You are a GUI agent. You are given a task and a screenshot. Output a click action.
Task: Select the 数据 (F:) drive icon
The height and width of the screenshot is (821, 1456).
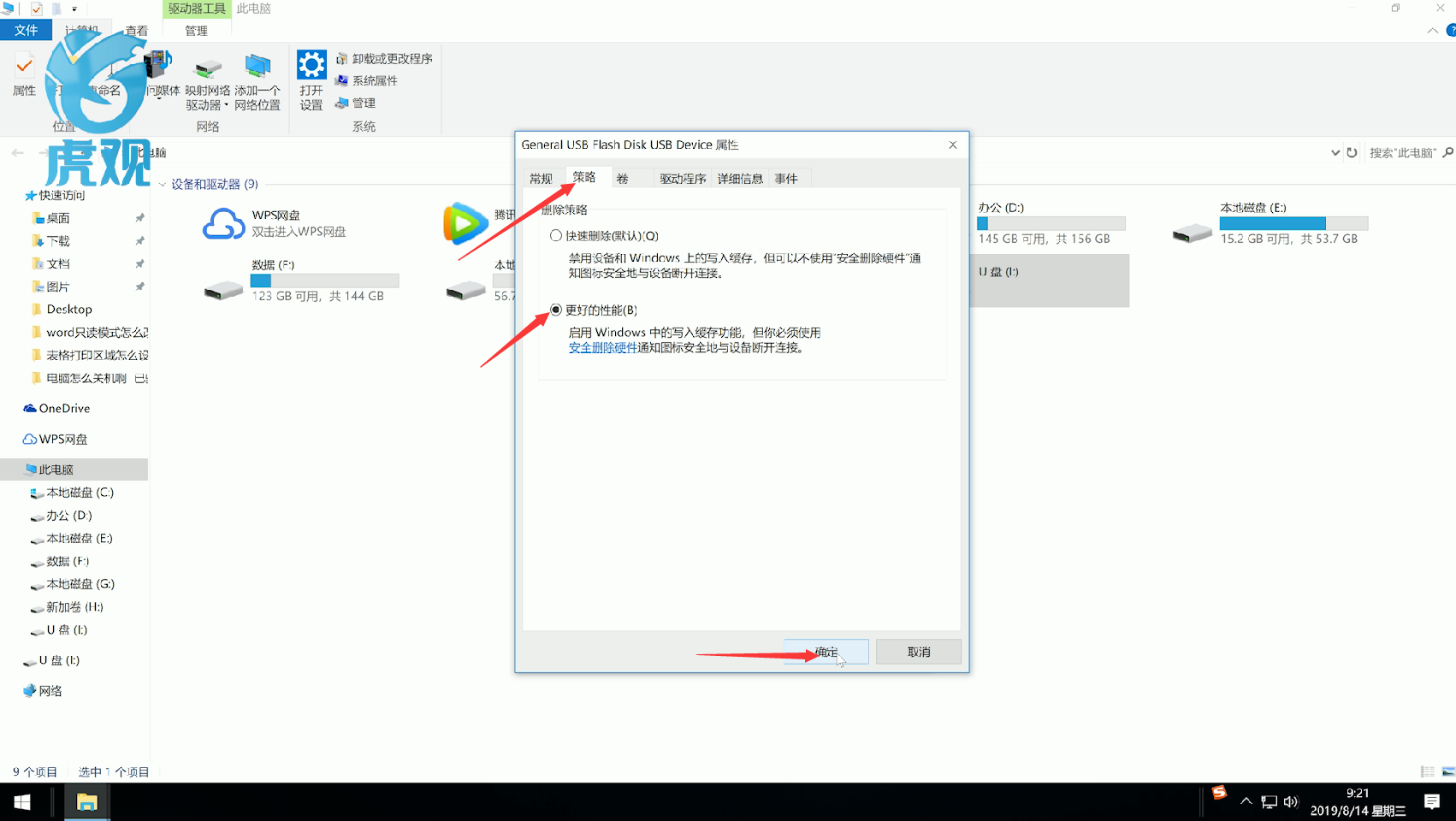point(223,292)
